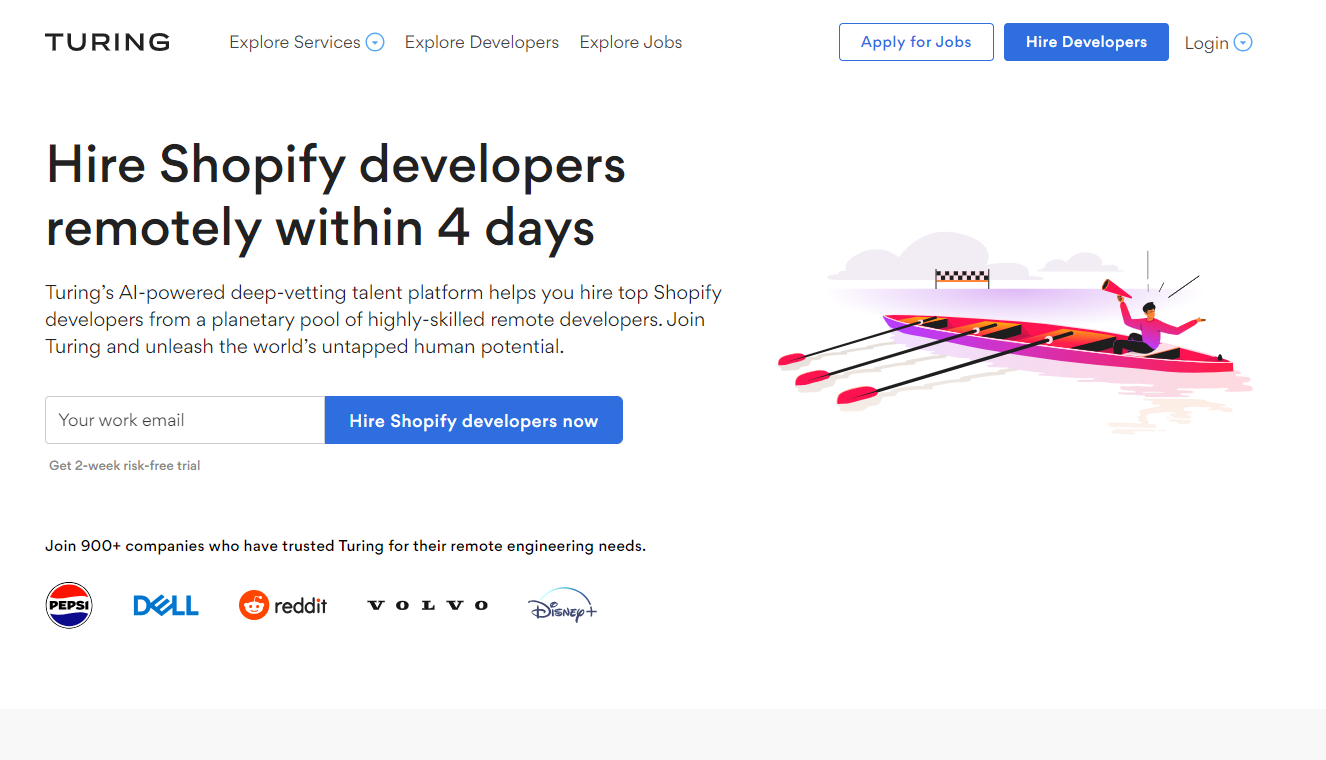This screenshot has width=1326, height=760.
Task: Click the Hire Developers header button
Action: point(1086,42)
